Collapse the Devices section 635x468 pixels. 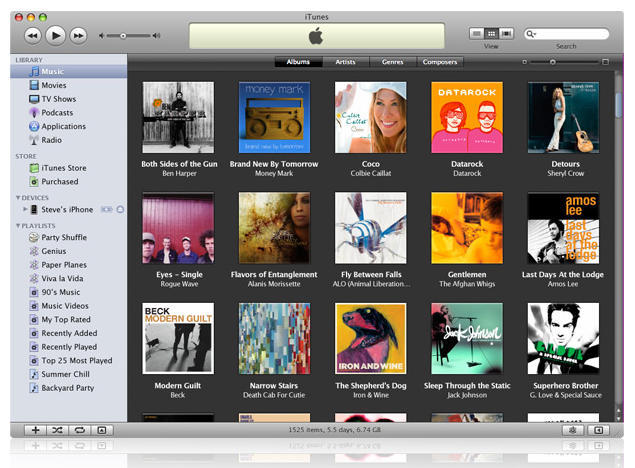[x=18, y=198]
